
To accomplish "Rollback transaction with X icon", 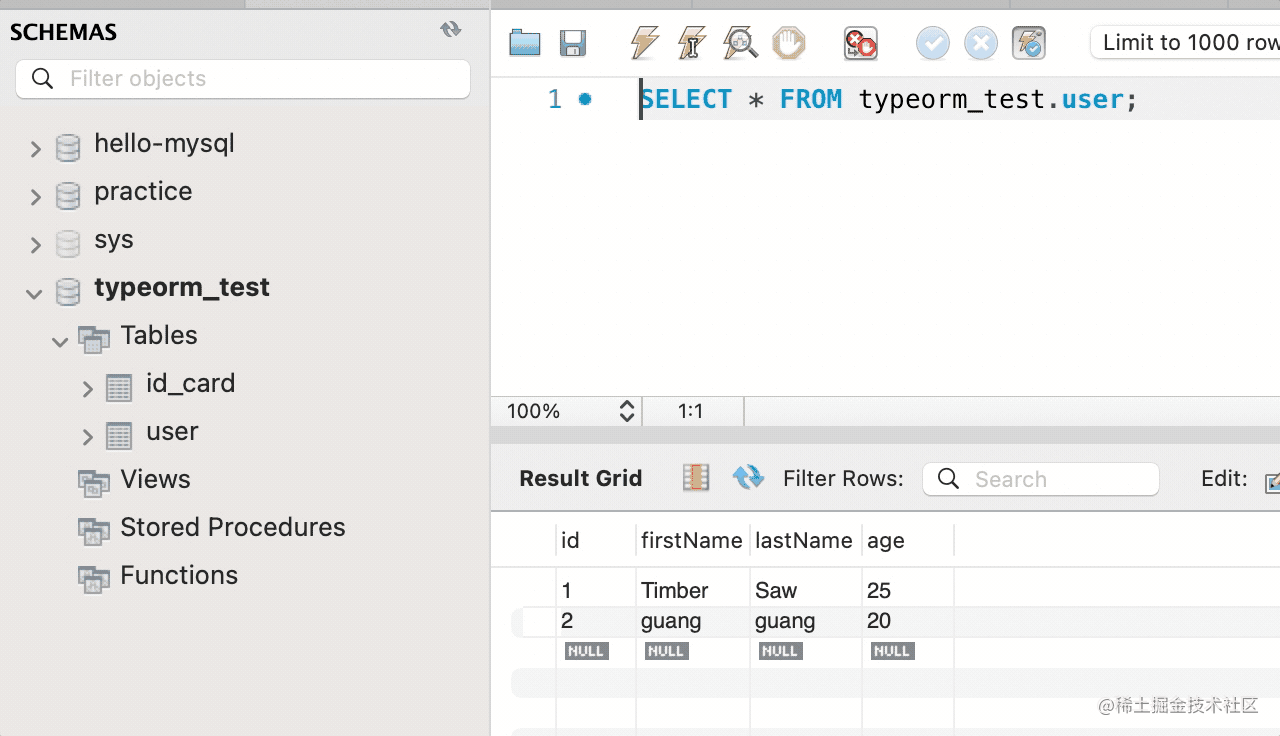I will pyautogui.click(x=981, y=43).
